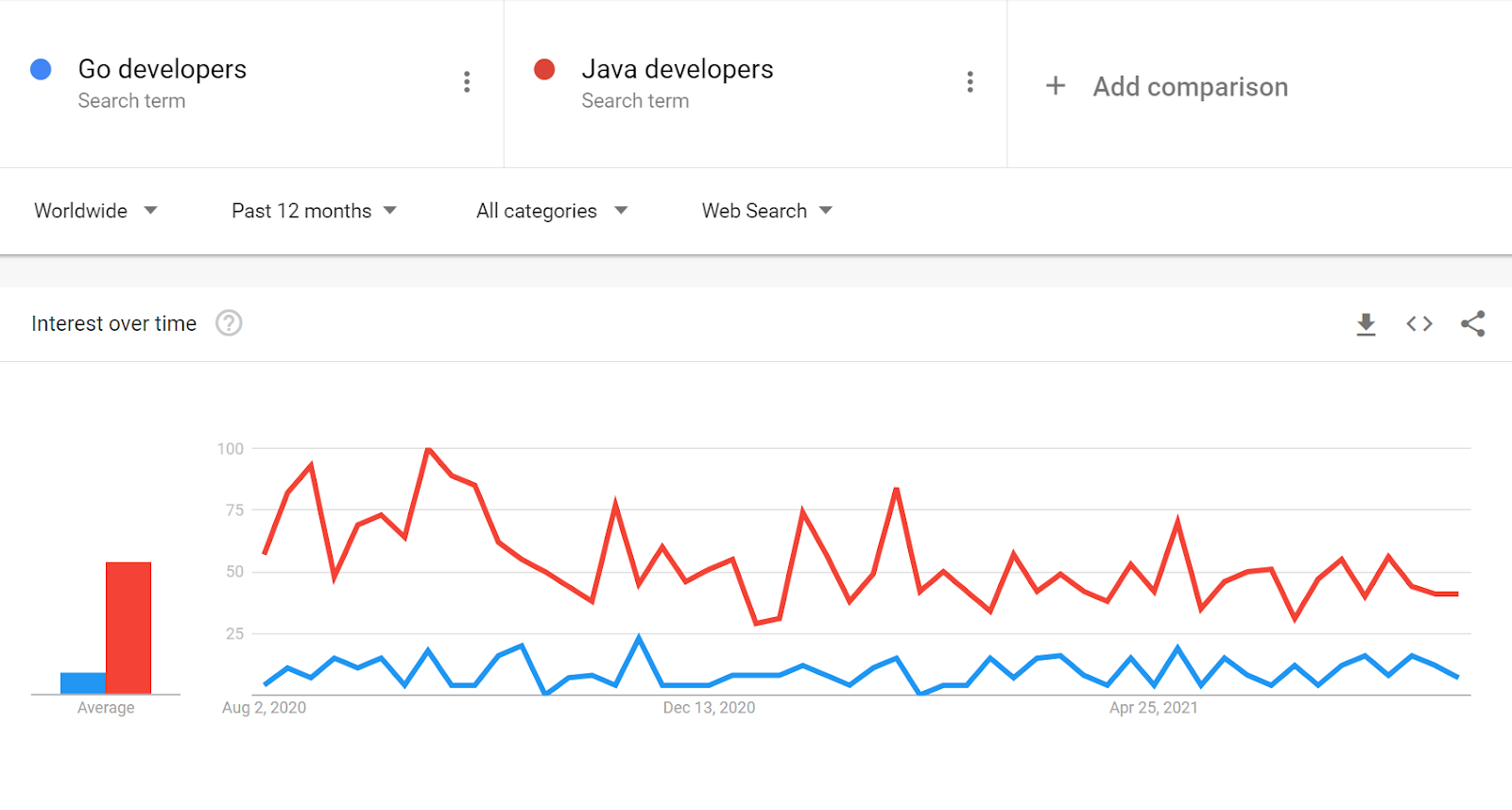
Task: Open the embed code for the trends chart
Action: (1417, 323)
